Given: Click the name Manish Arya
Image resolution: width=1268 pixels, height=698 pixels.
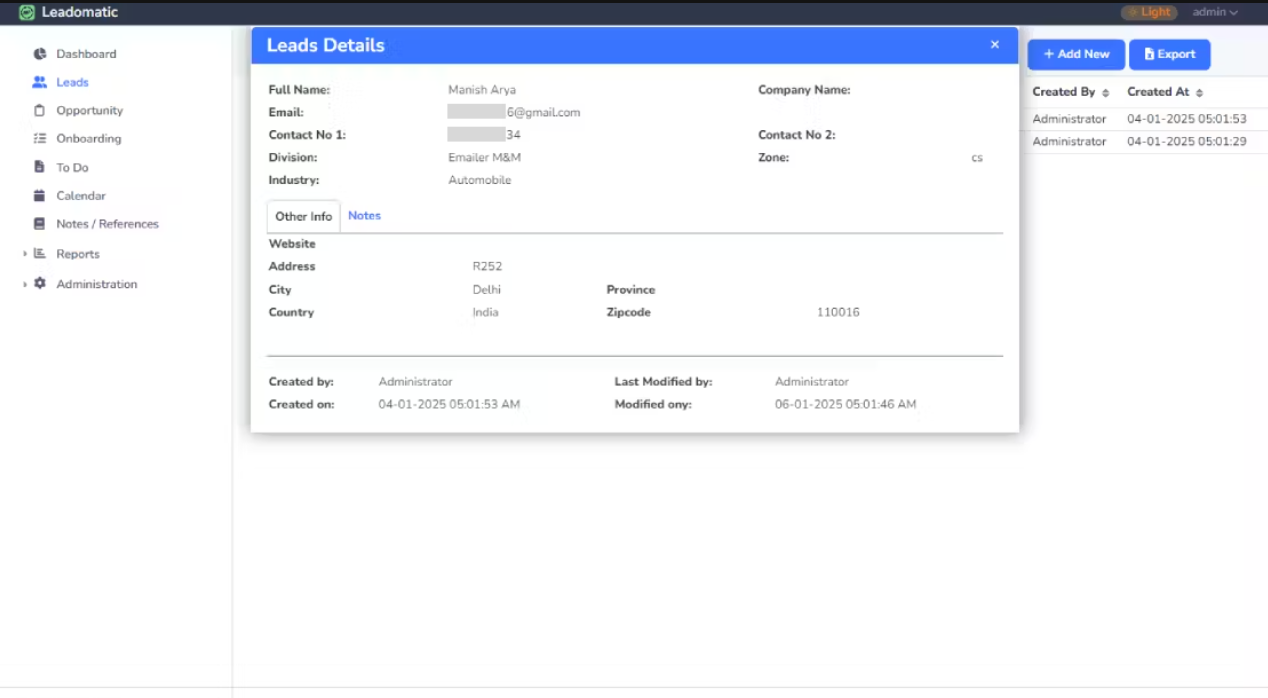Looking at the screenshot, I should pos(482,90).
